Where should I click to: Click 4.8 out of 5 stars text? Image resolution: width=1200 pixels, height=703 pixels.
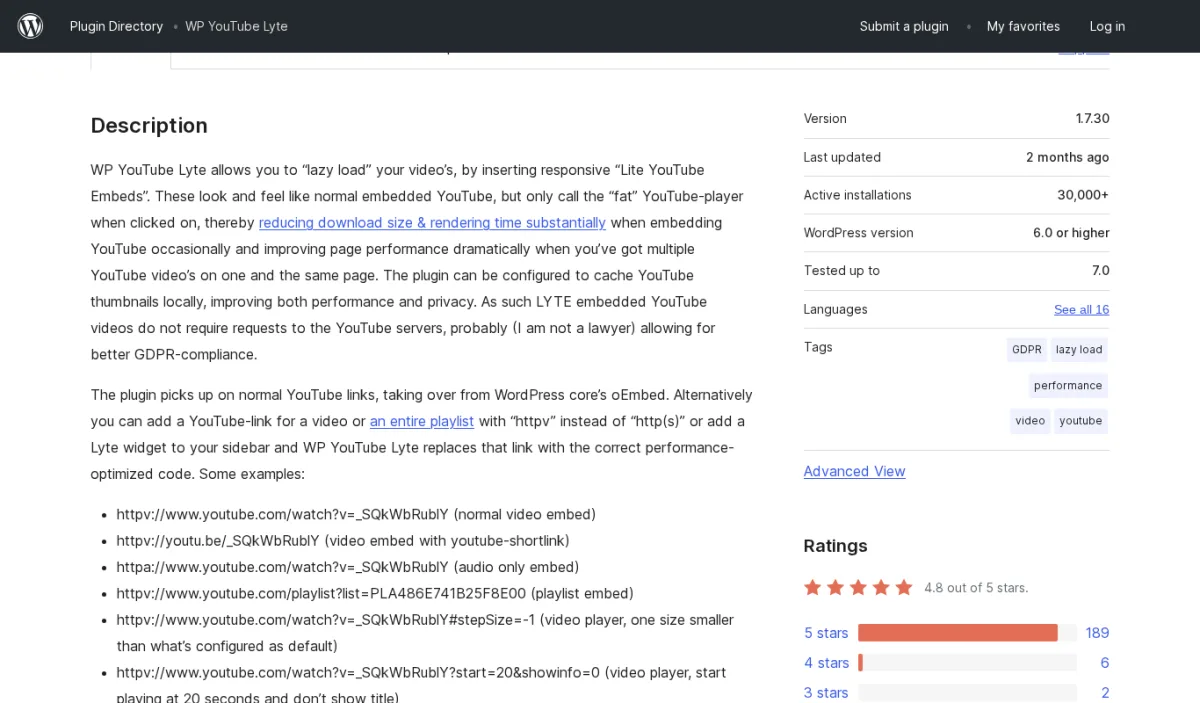[x=976, y=588]
